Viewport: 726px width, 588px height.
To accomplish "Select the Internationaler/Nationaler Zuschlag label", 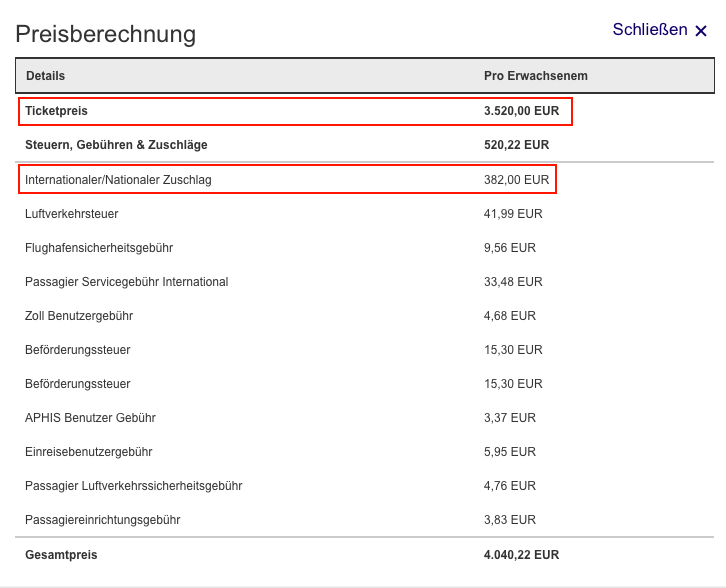I will (x=118, y=180).
